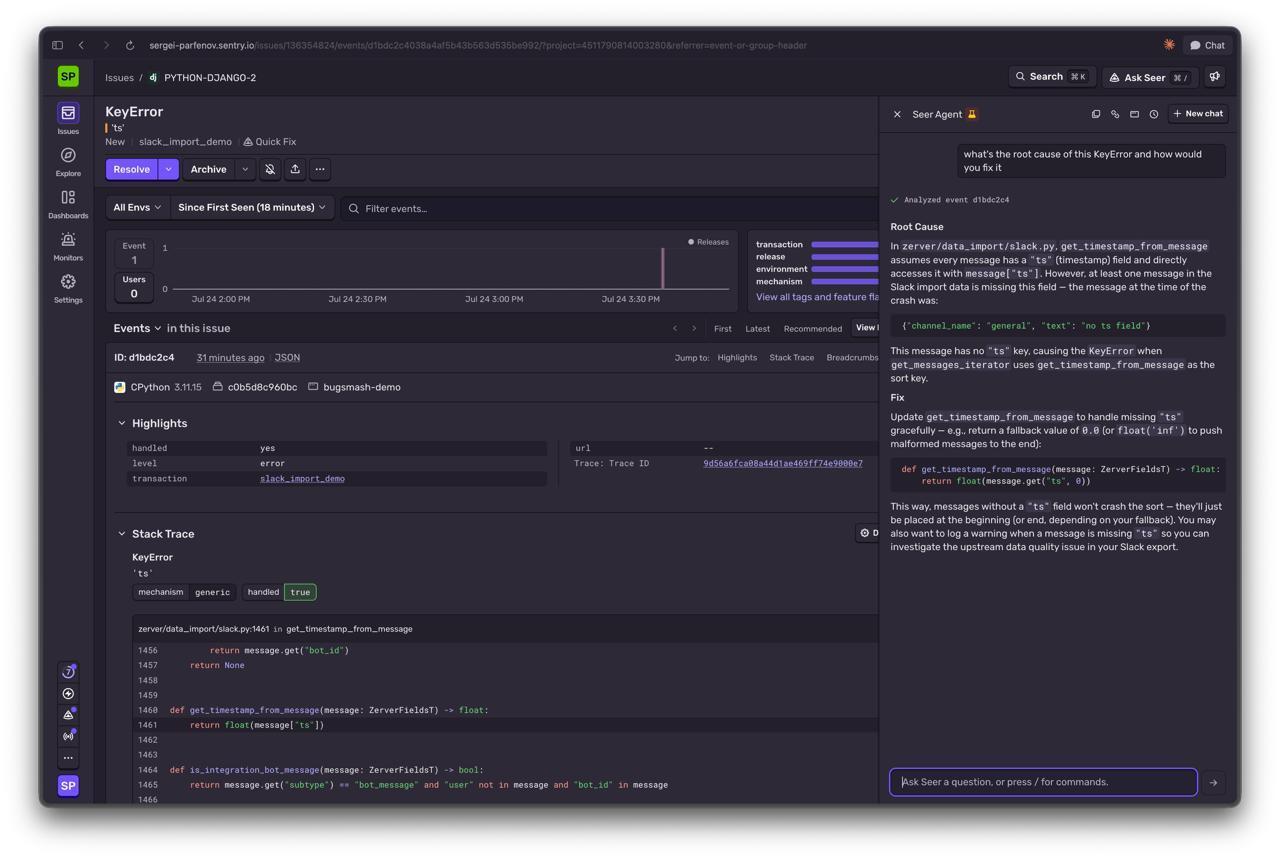Screen dimensions: 1280x859
Task: Open the Chat button in browser bar
Action: [1208, 45]
